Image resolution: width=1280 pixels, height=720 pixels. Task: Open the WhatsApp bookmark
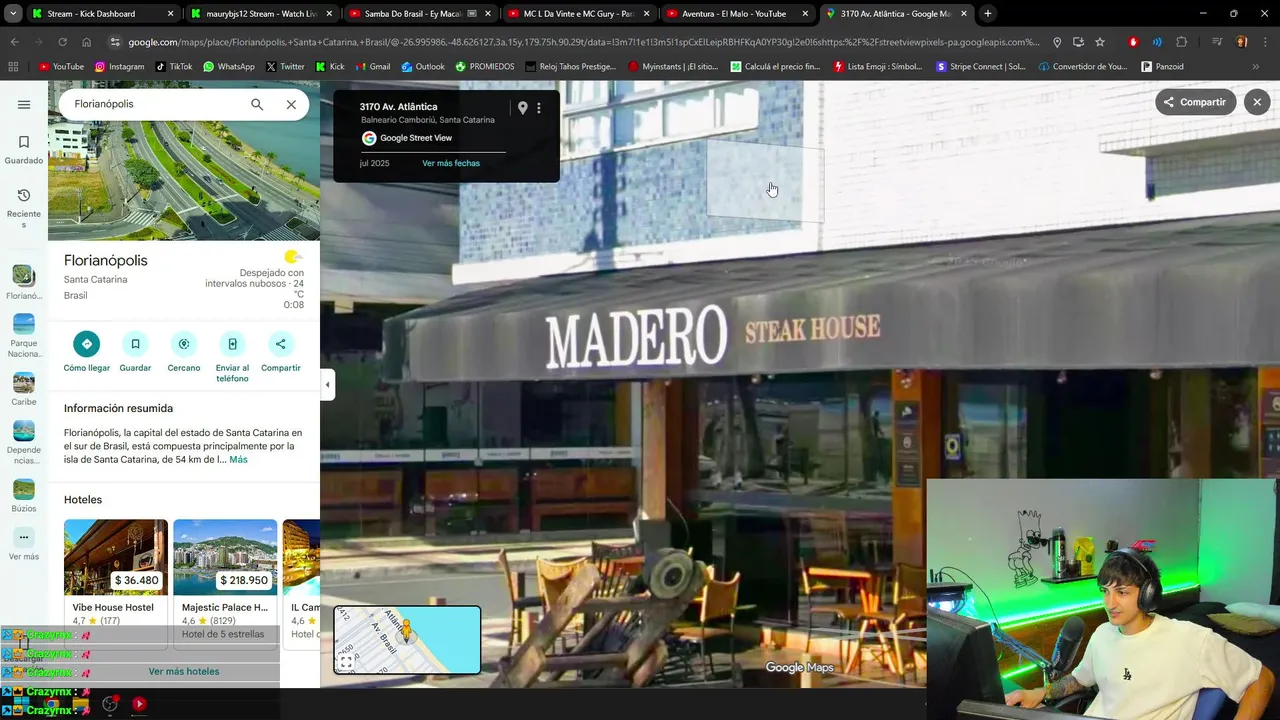[228, 67]
